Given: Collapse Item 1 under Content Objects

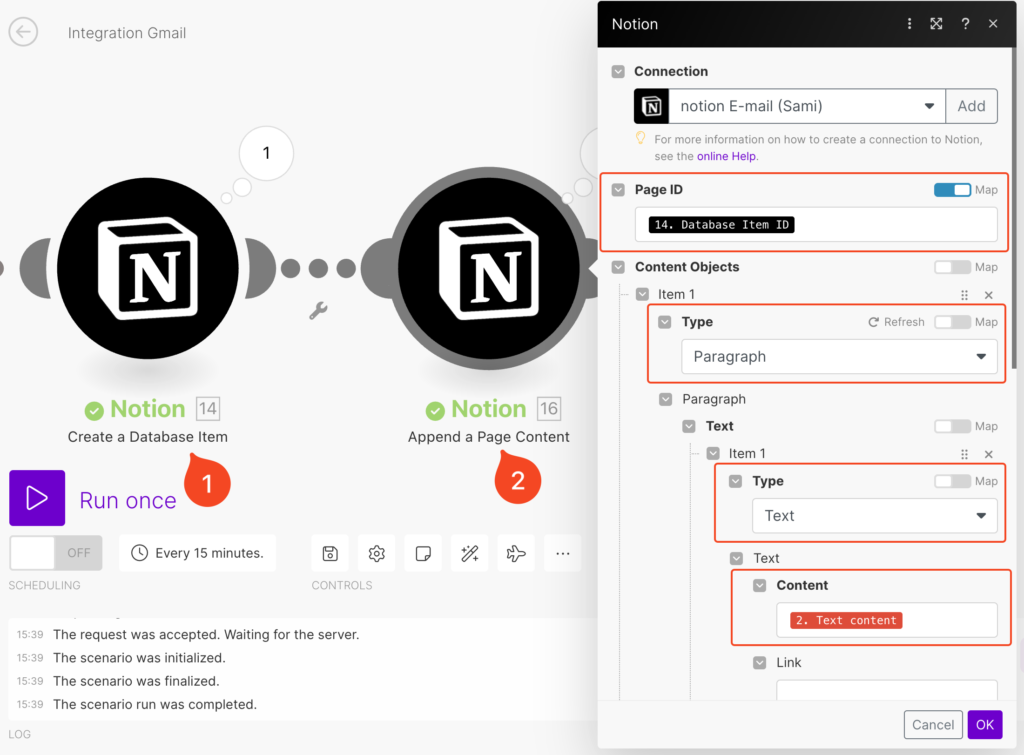Looking at the screenshot, I should pos(643,295).
